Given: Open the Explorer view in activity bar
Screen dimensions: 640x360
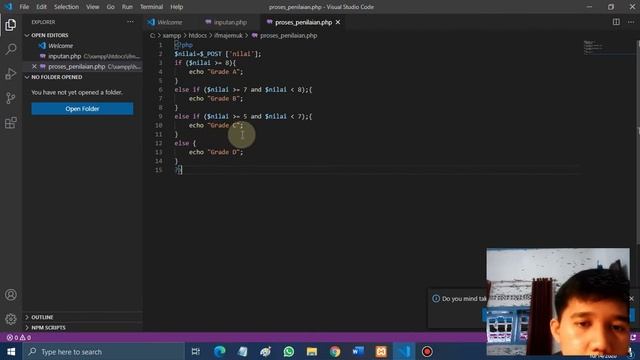Looking at the screenshot, I should [11, 25].
